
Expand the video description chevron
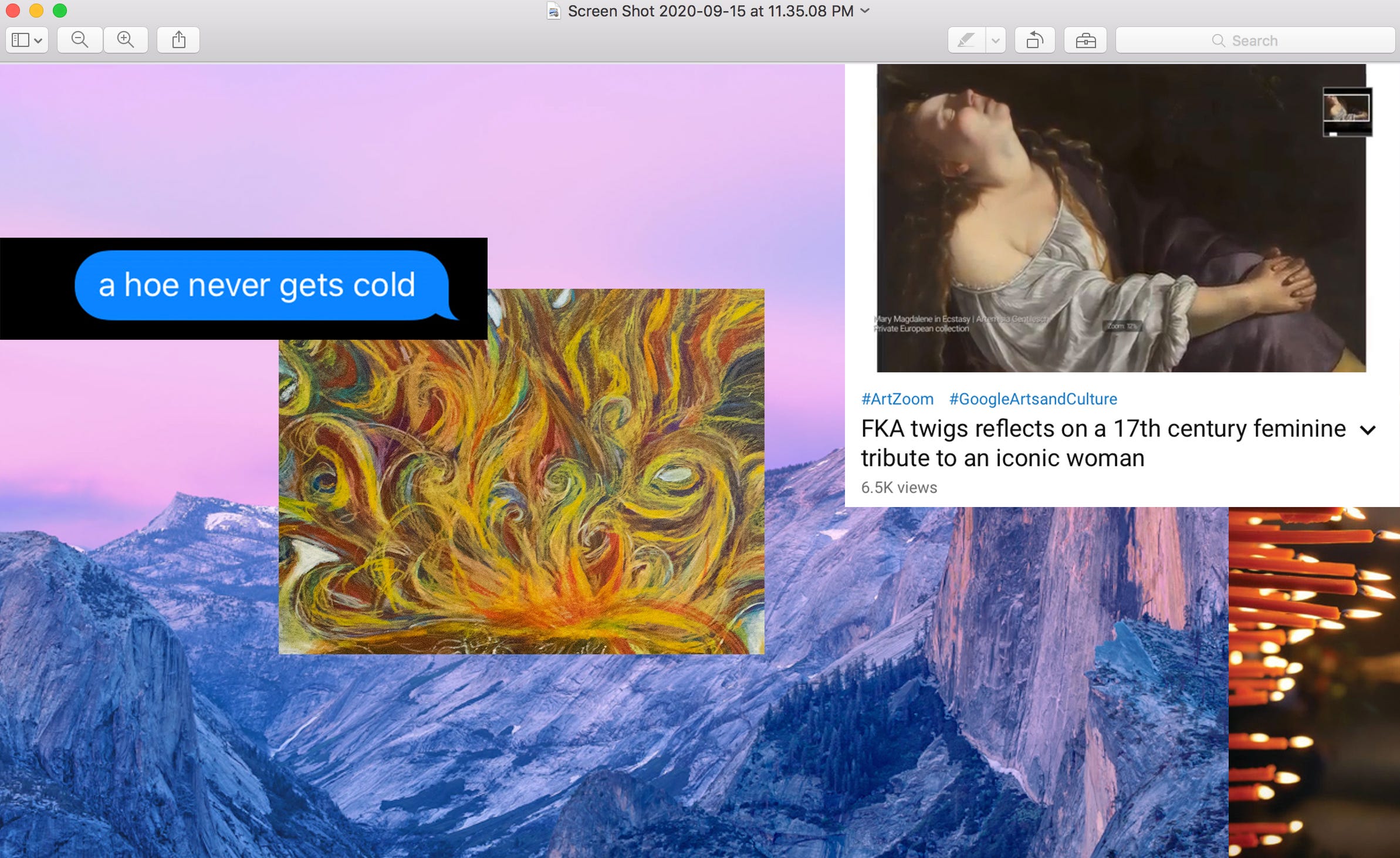(x=1368, y=430)
